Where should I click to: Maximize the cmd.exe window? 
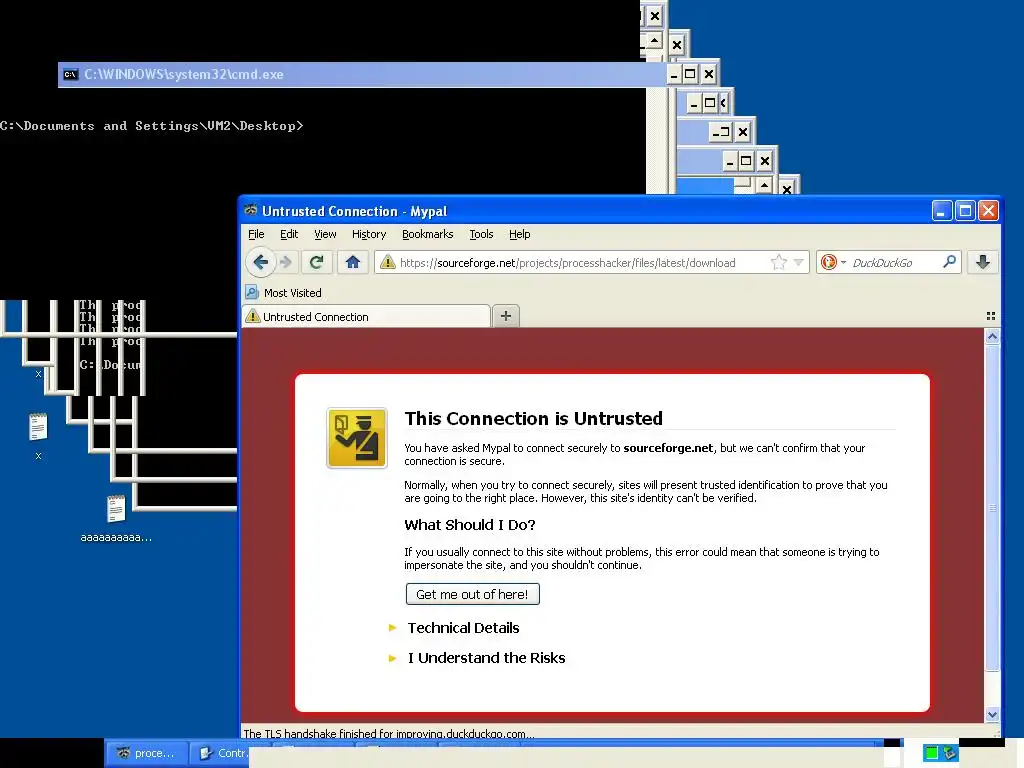pos(690,74)
